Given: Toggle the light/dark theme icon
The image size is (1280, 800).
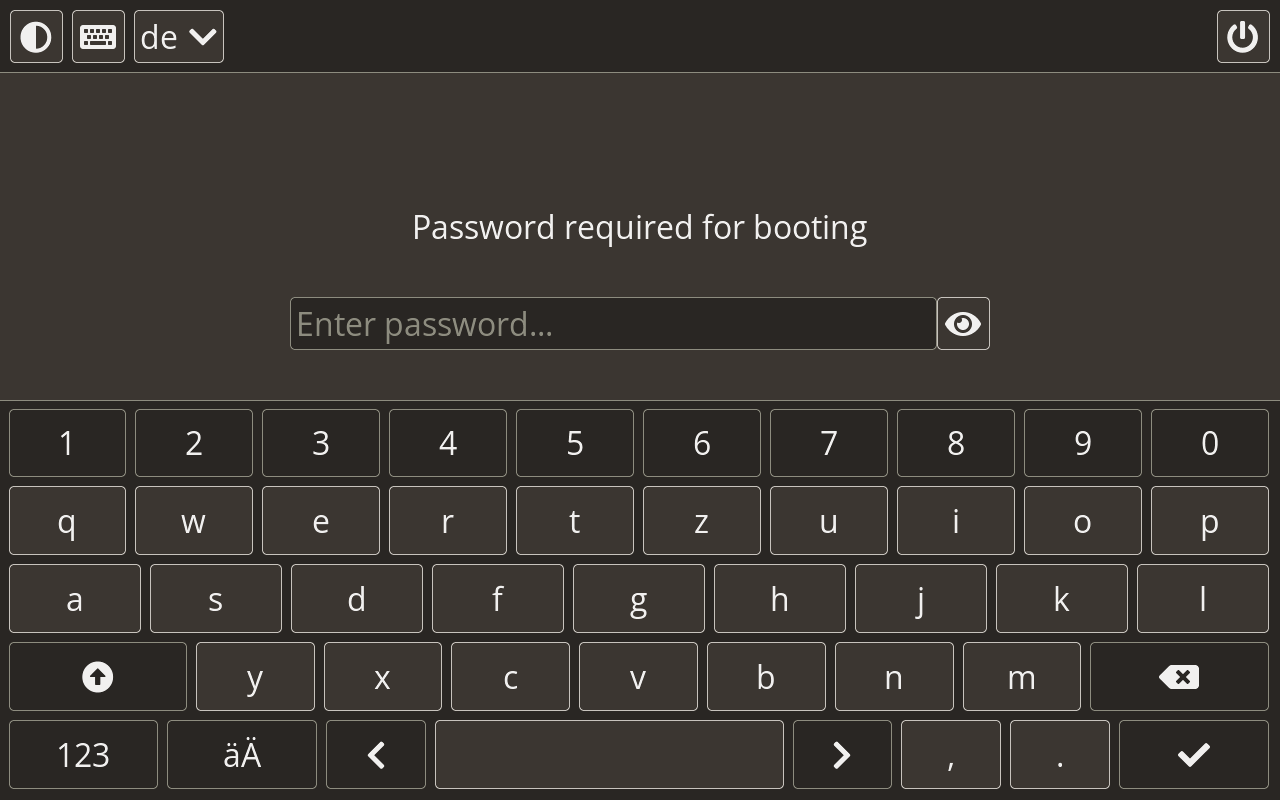Looking at the screenshot, I should tap(36, 37).
